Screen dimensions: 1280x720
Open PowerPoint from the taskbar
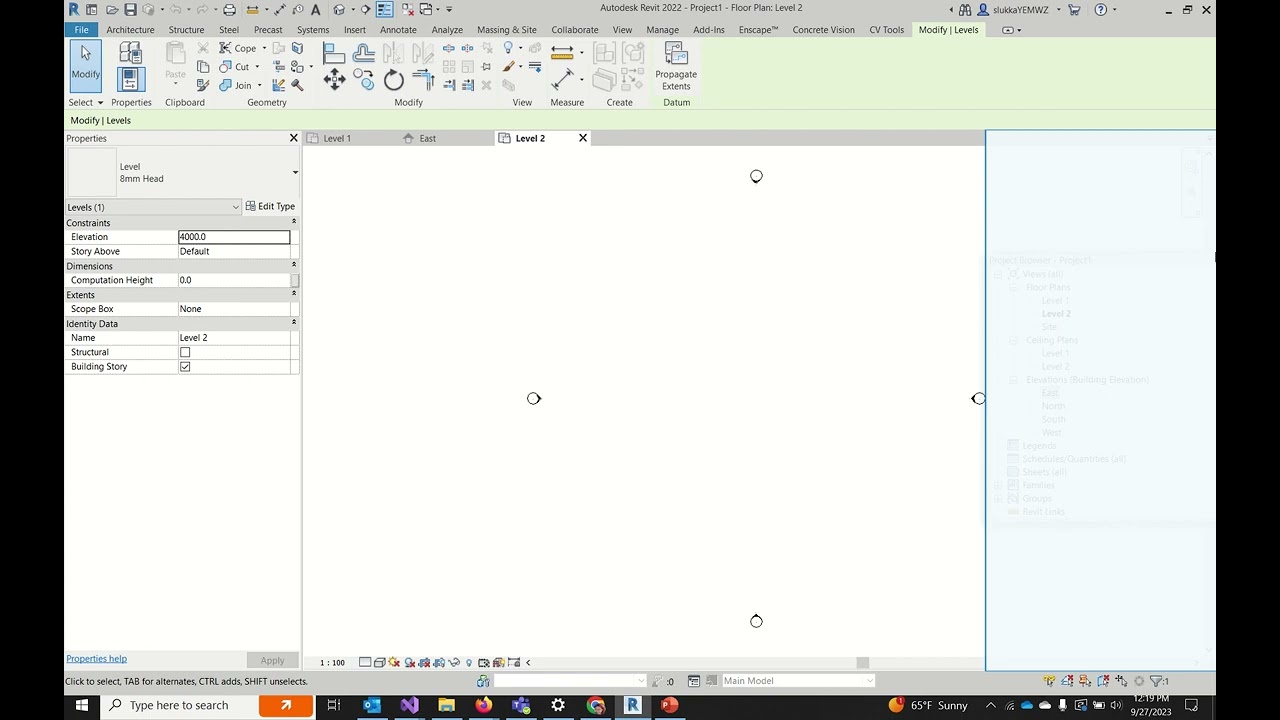[x=669, y=705]
